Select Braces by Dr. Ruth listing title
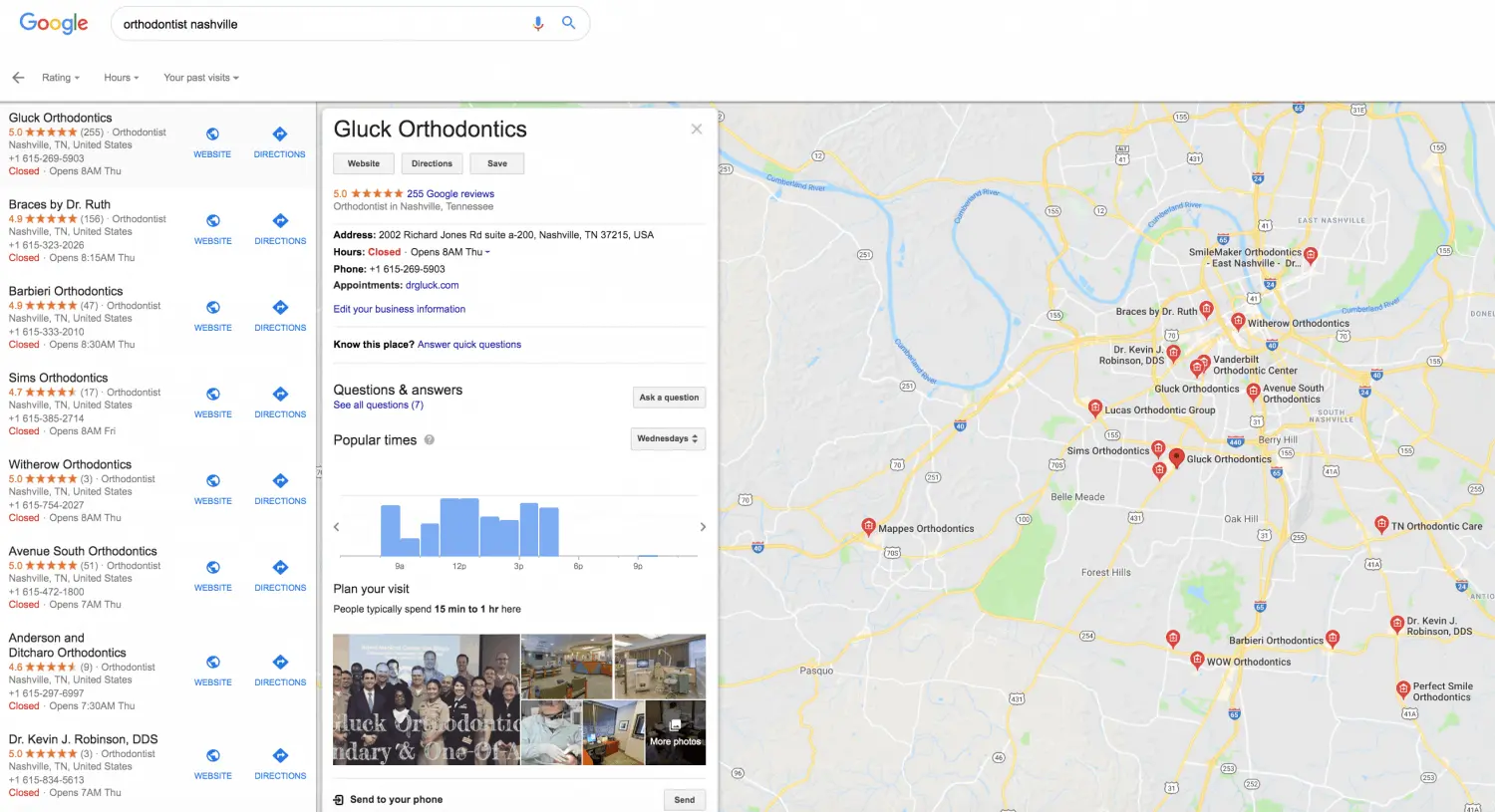 (x=60, y=204)
